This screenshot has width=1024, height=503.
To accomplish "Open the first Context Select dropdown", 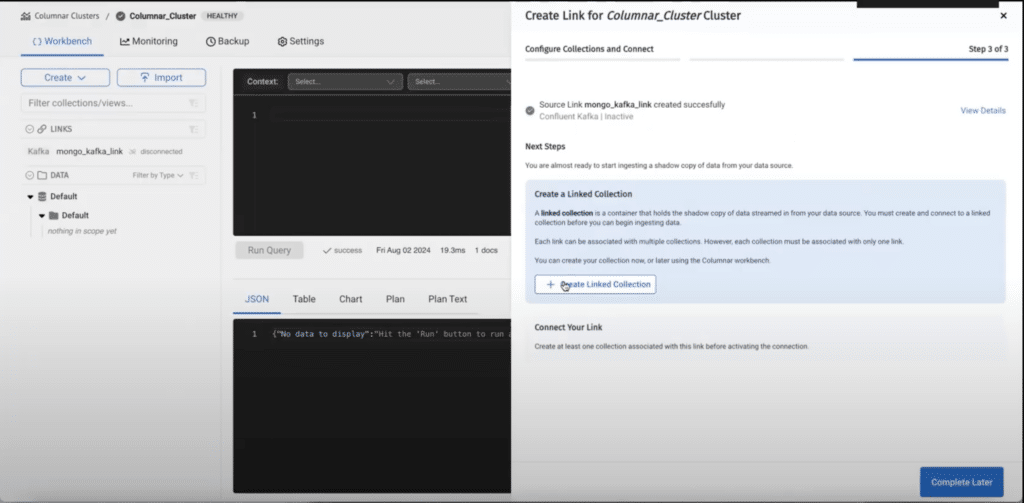I will coord(345,81).
